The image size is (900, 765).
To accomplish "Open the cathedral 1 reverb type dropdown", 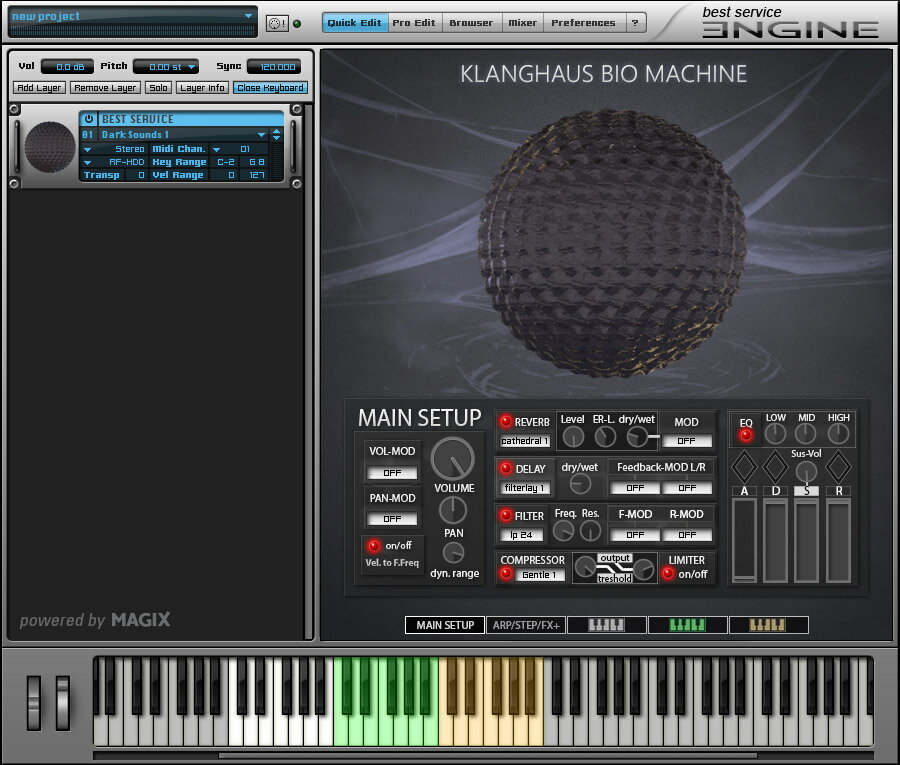I will [x=524, y=441].
